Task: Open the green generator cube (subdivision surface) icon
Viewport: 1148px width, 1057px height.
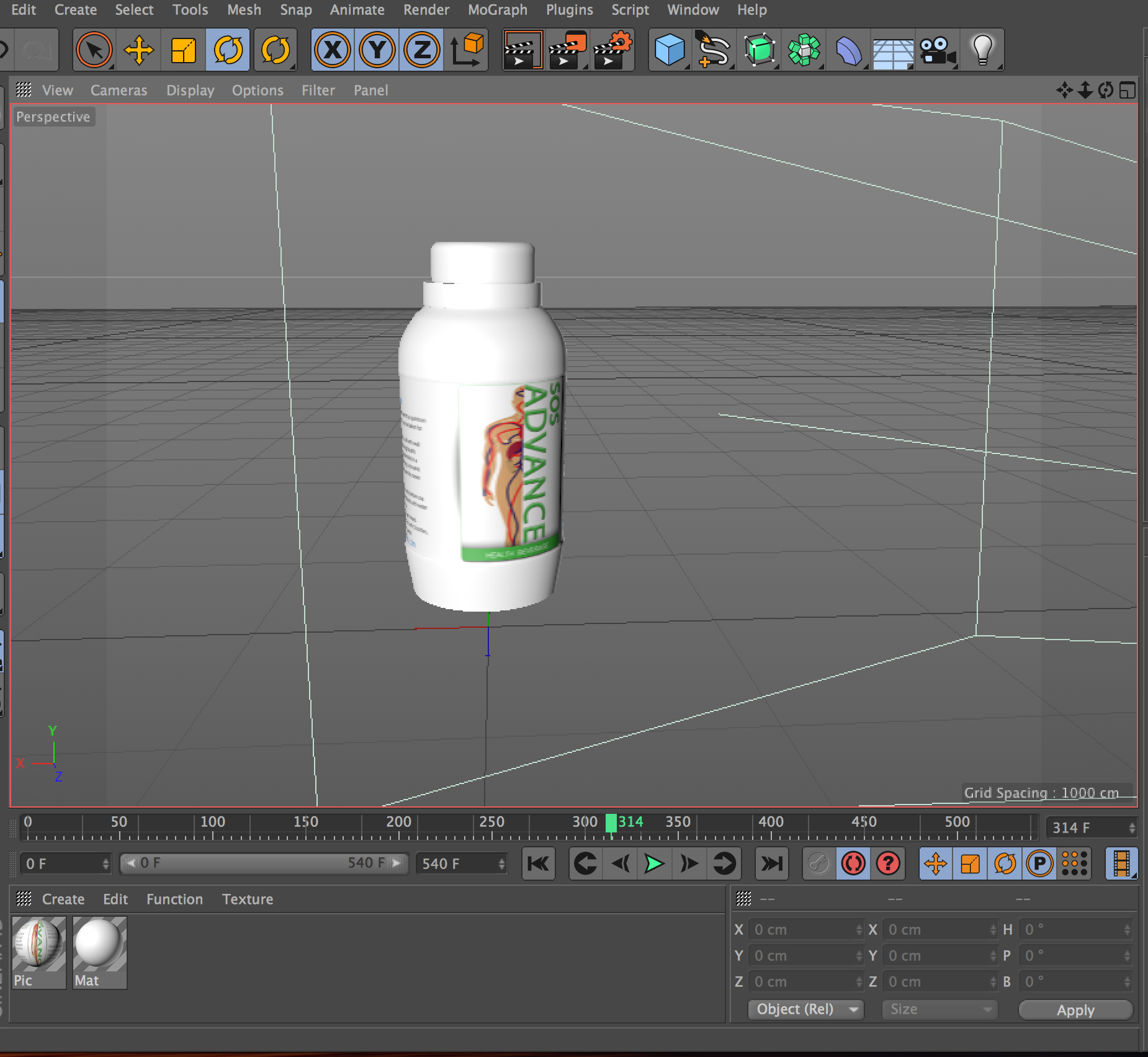Action: (x=760, y=50)
